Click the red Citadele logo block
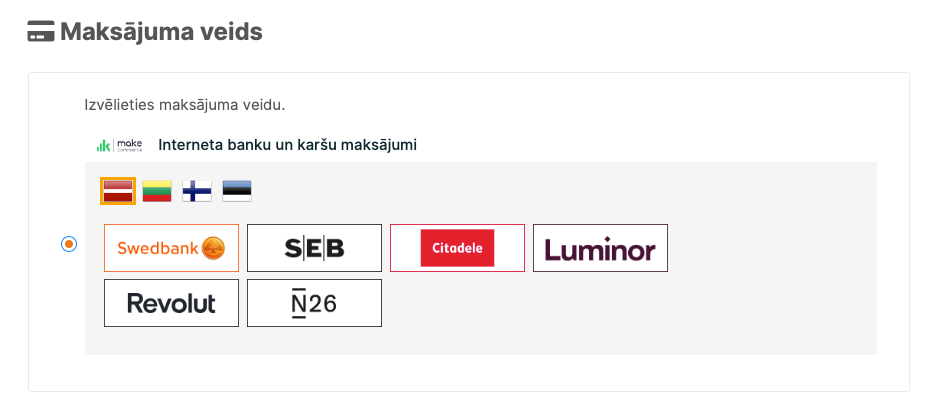Viewport: 929px width, 404px height. coord(457,248)
